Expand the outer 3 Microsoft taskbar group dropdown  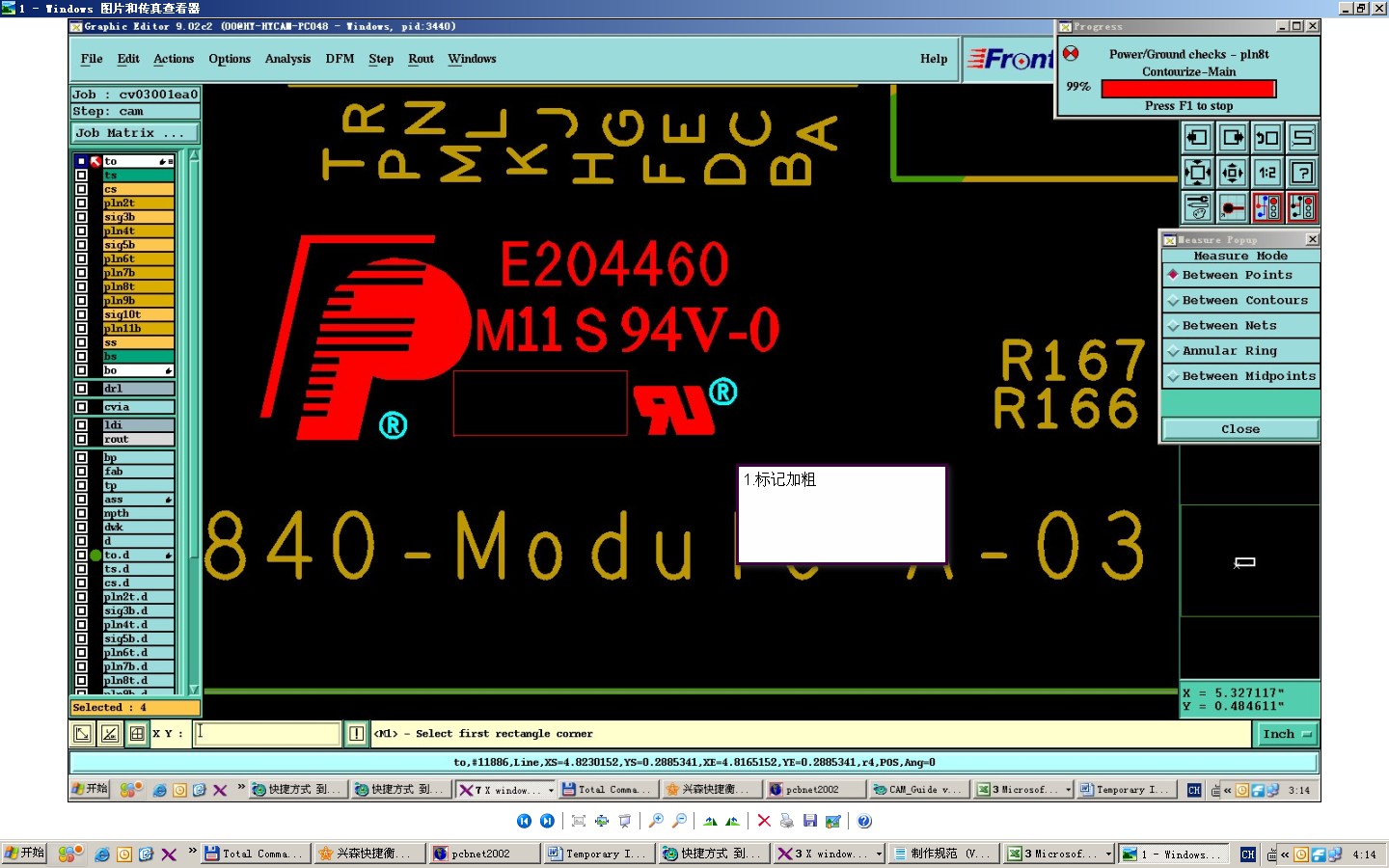click(x=1108, y=854)
